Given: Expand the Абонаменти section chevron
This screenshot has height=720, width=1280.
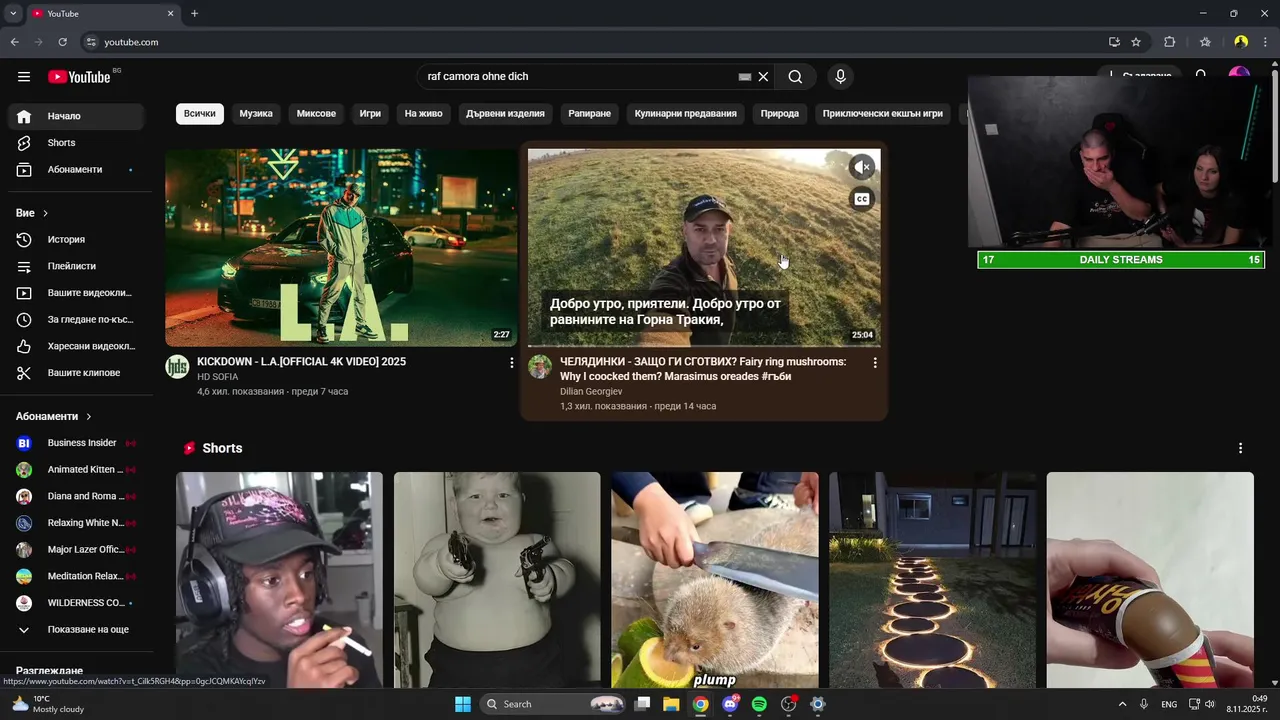Looking at the screenshot, I should click(x=88, y=416).
